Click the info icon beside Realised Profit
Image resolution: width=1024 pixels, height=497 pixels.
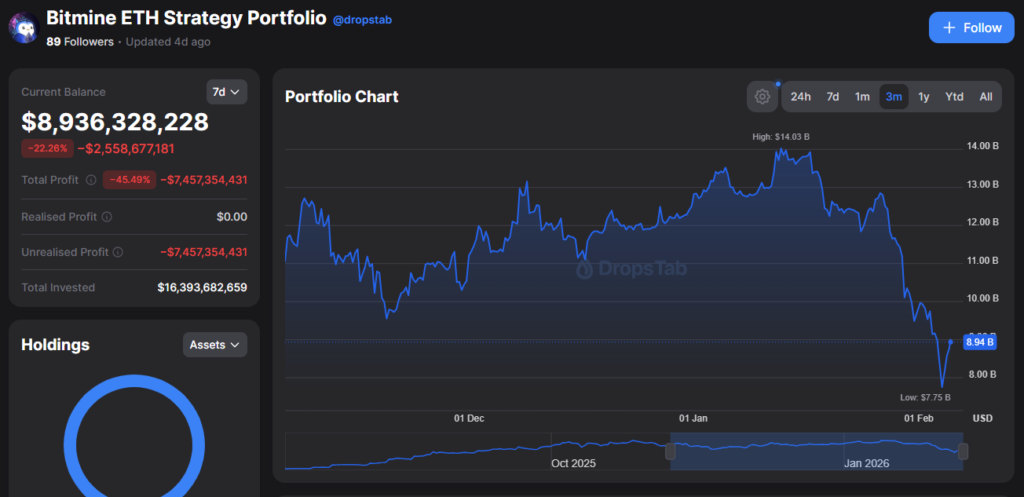point(107,216)
